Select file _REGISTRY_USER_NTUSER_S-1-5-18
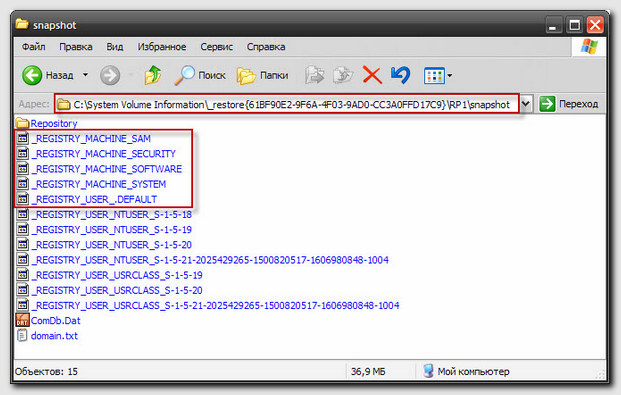This screenshot has height=395, width=621. click(x=112, y=215)
